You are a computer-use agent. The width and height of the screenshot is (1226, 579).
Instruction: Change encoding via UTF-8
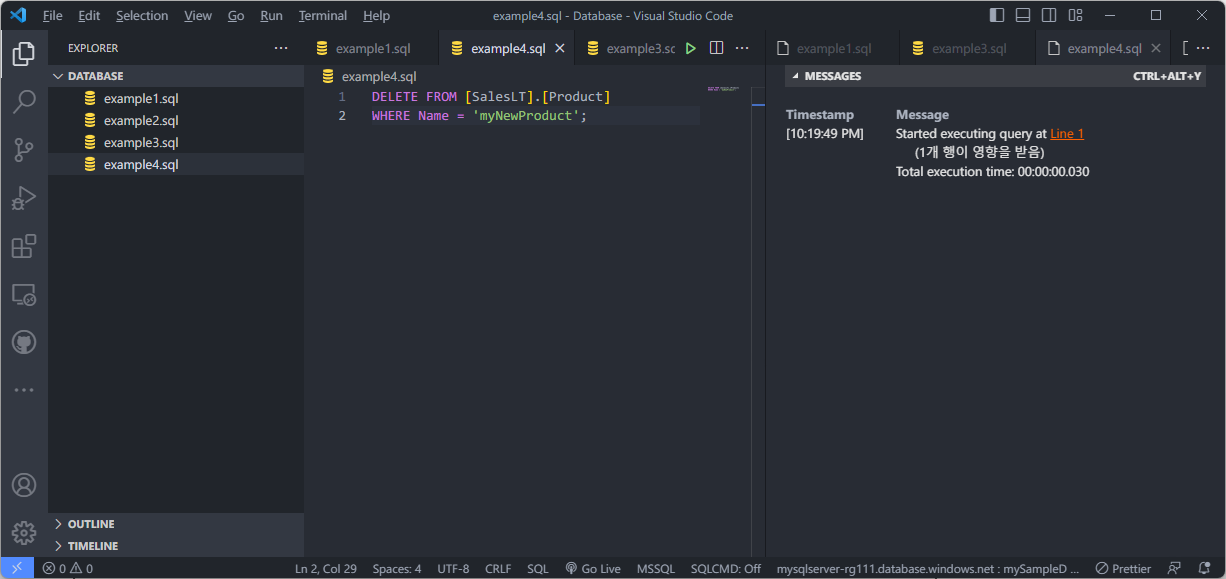click(453, 568)
